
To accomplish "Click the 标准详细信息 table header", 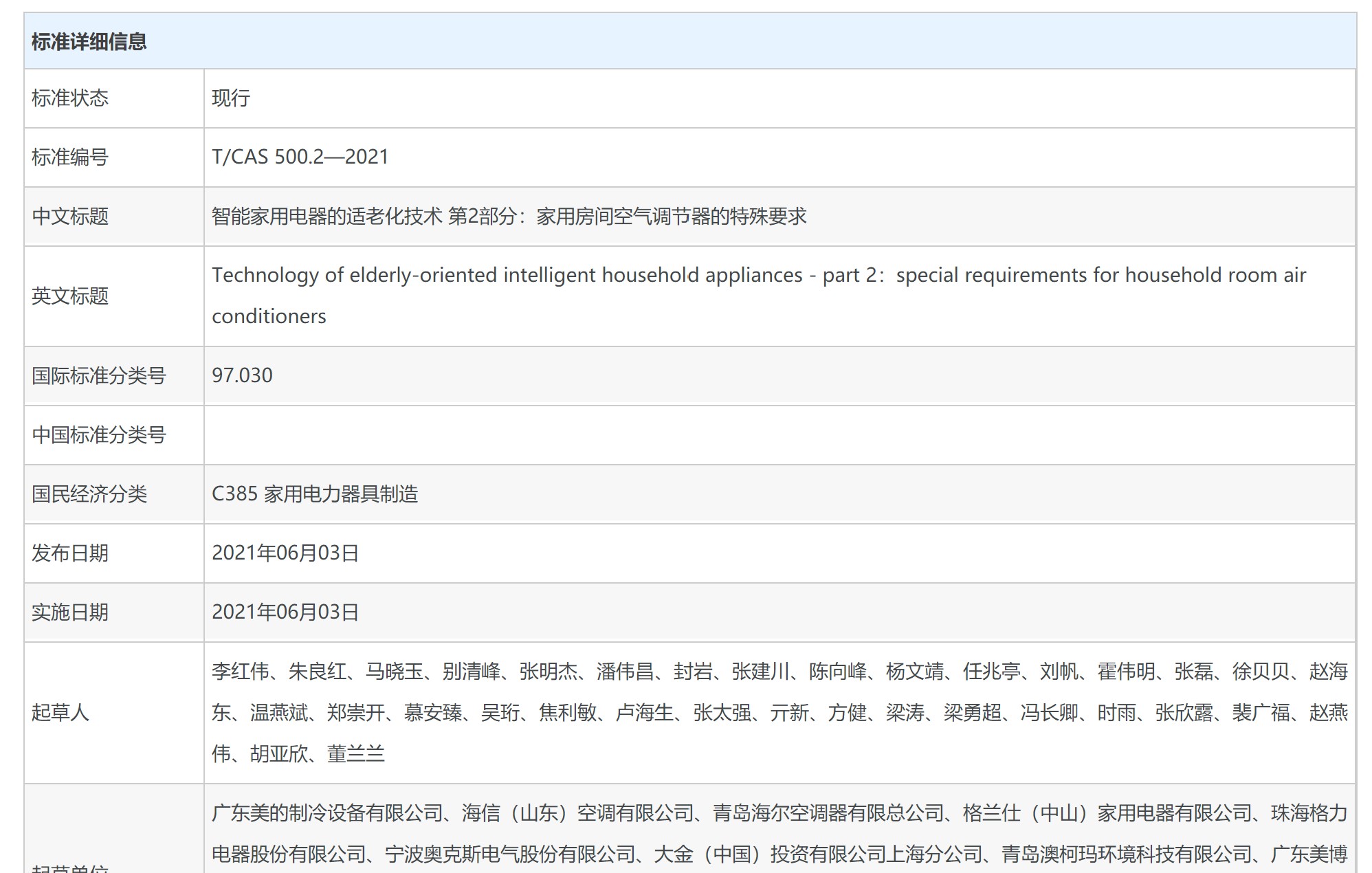I will (89, 42).
